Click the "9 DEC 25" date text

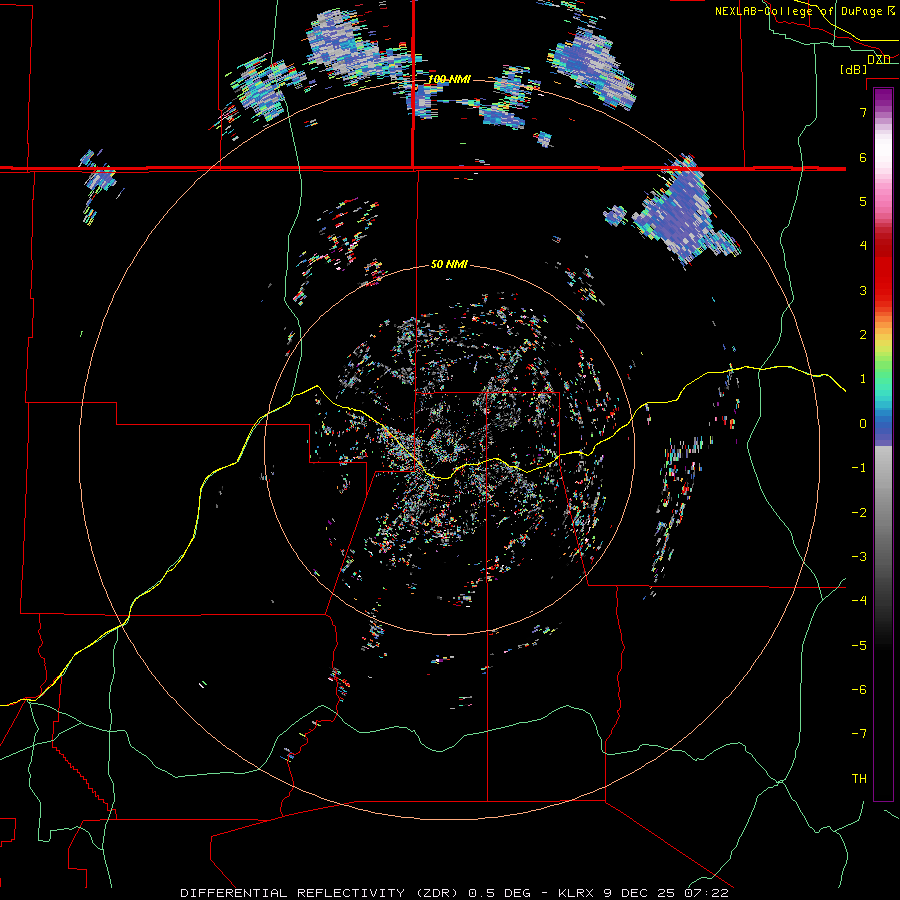coord(639,893)
